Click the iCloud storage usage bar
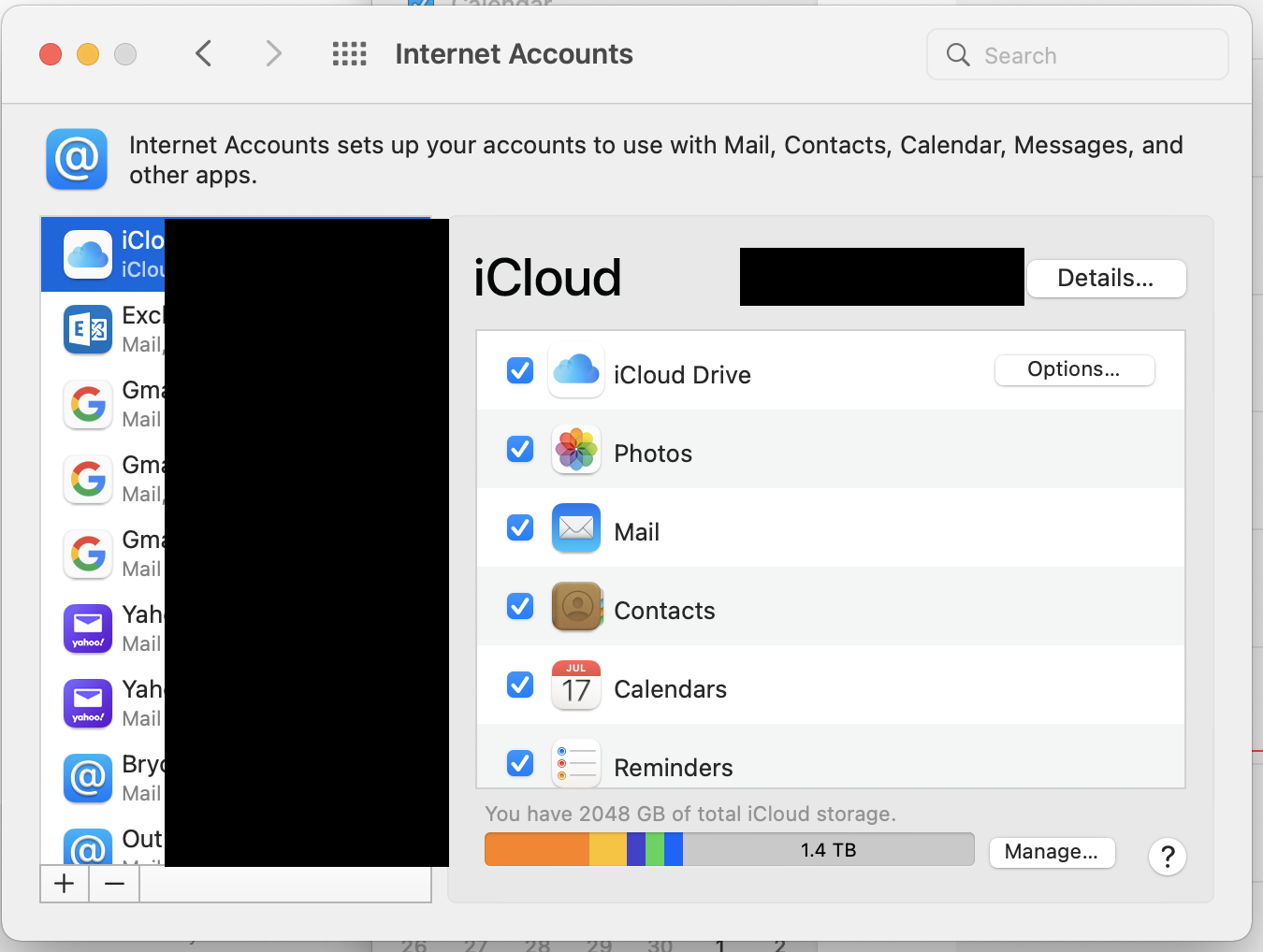Screen dimensions: 1263x952 pos(729,849)
